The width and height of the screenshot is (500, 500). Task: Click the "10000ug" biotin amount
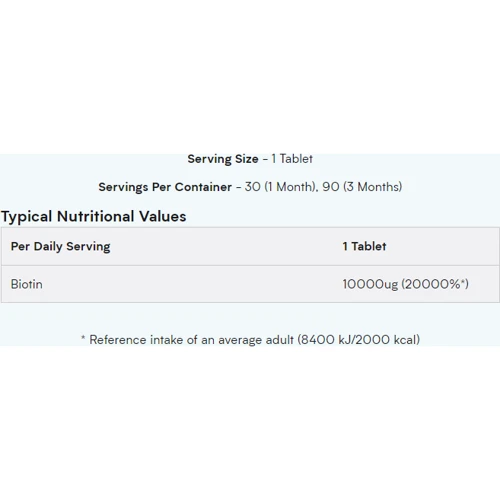pos(370,284)
